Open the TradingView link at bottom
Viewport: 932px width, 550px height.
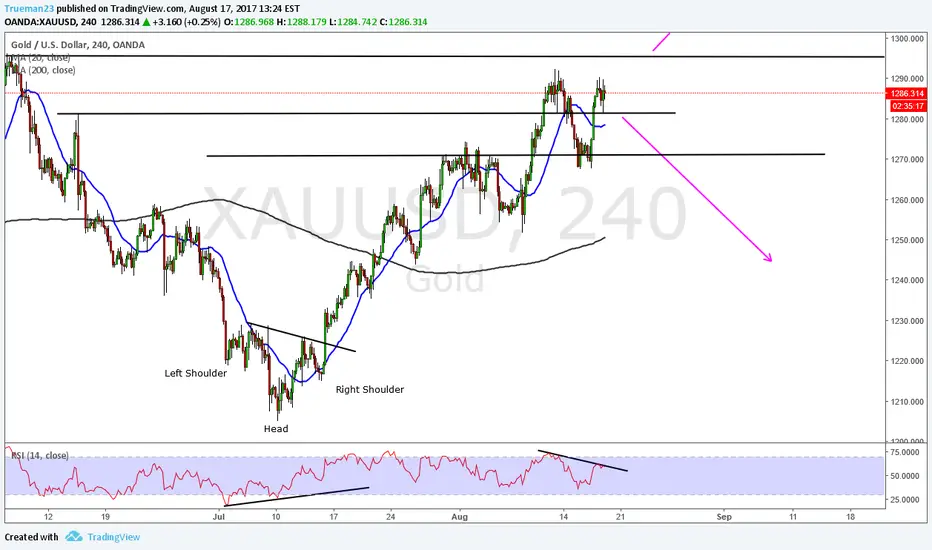coord(114,537)
